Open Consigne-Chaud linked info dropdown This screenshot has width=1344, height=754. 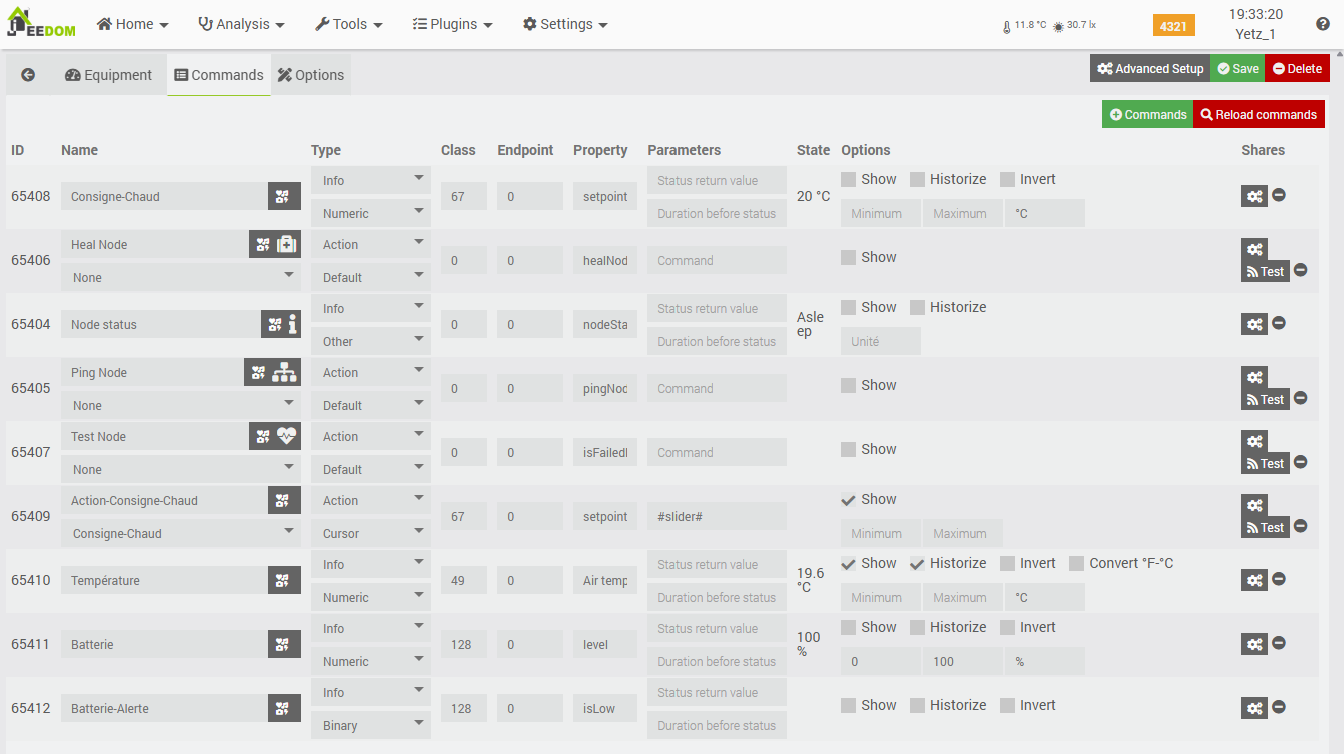[x=180, y=533]
